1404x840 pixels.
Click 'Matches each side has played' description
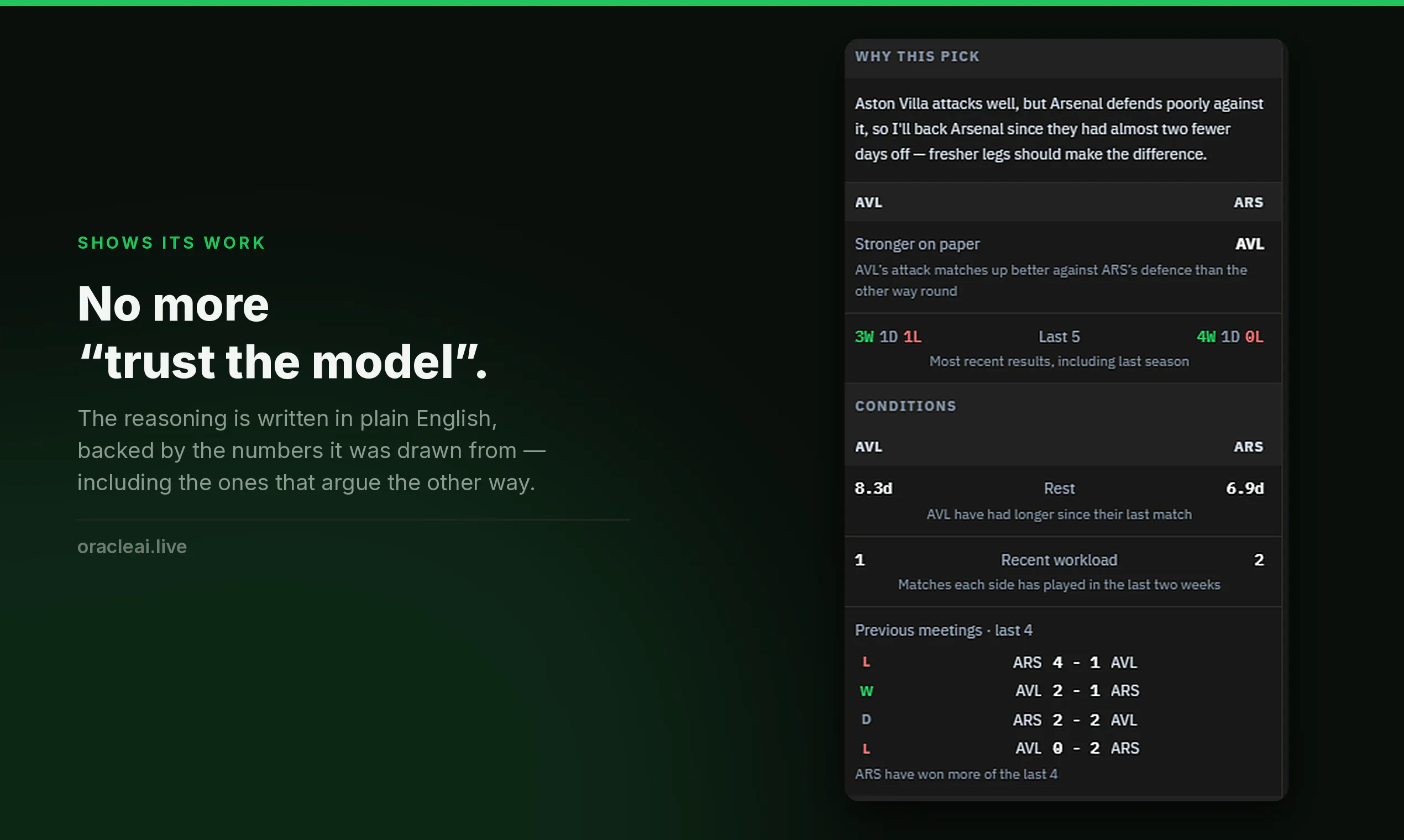(1059, 584)
